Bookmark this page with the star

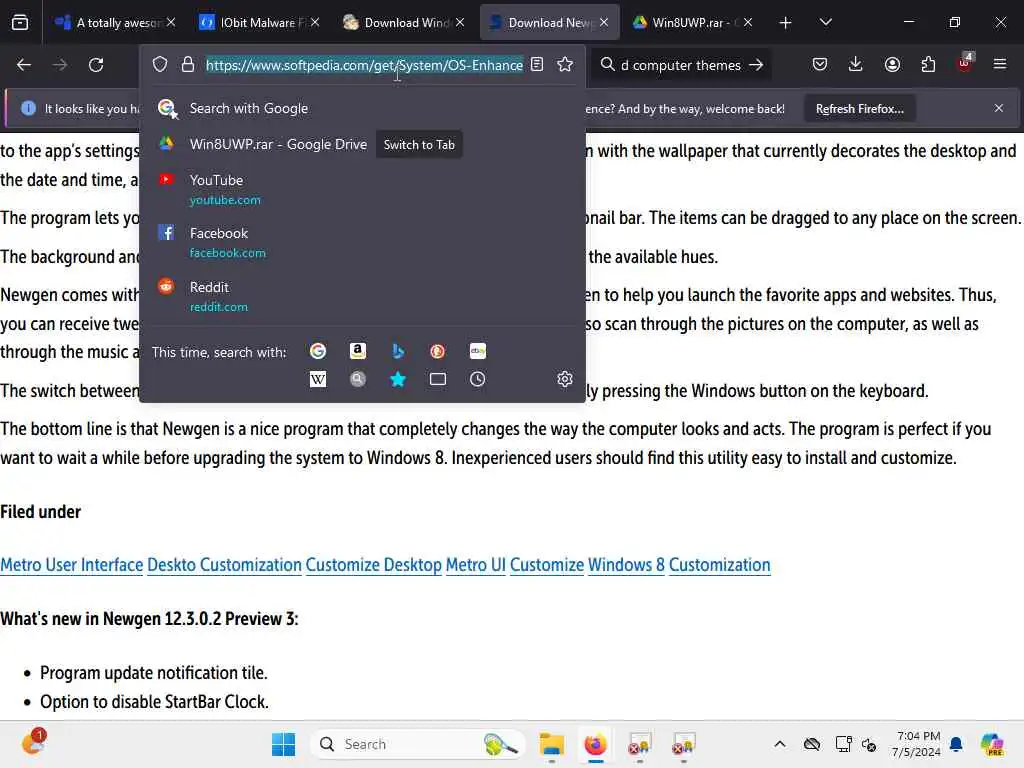coord(565,65)
